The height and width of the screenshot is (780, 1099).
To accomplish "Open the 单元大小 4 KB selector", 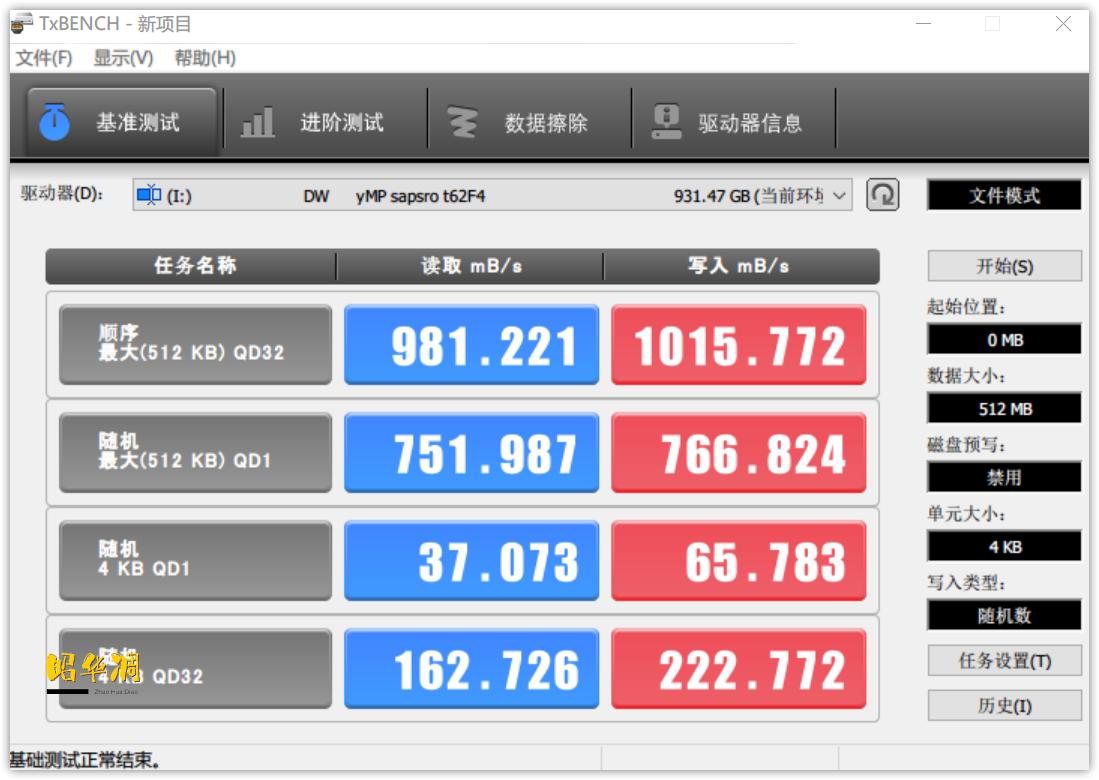I will [1004, 546].
